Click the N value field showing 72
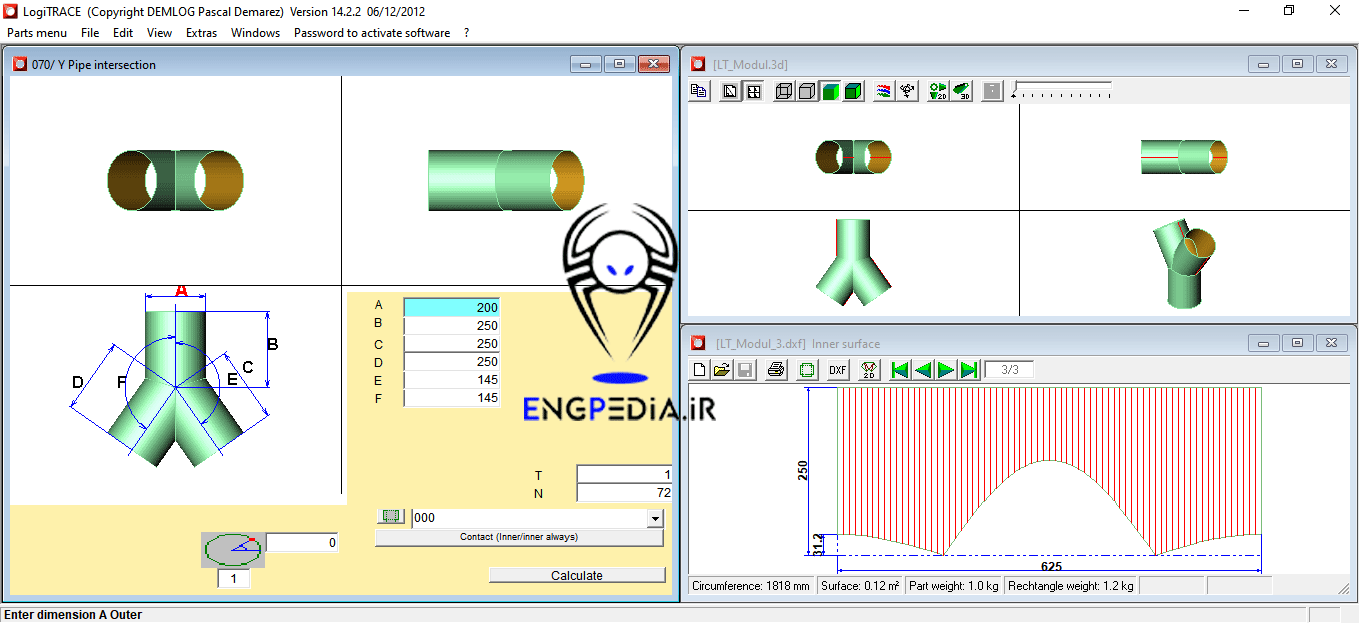This screenshot has height=623, width=1359. [624, 493]
